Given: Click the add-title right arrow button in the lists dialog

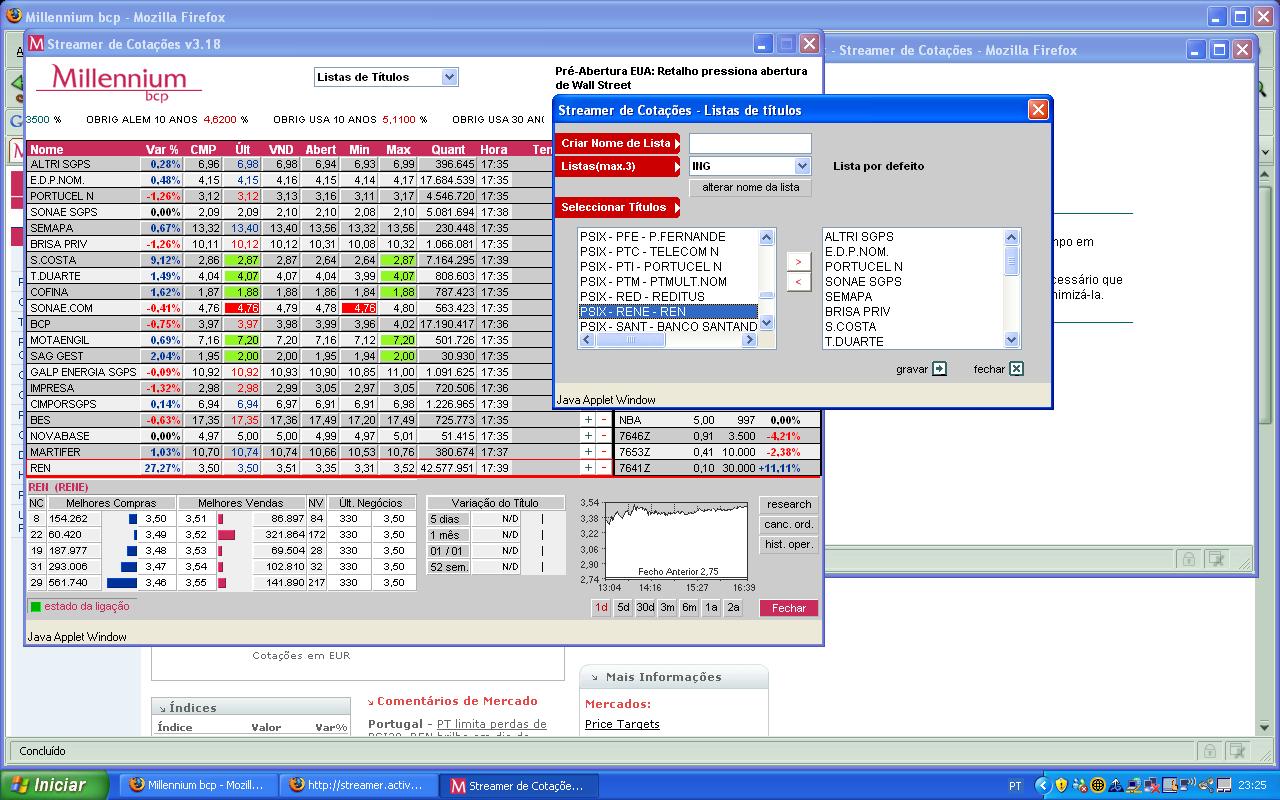Looking at the screenshot, I should (798, 262).
